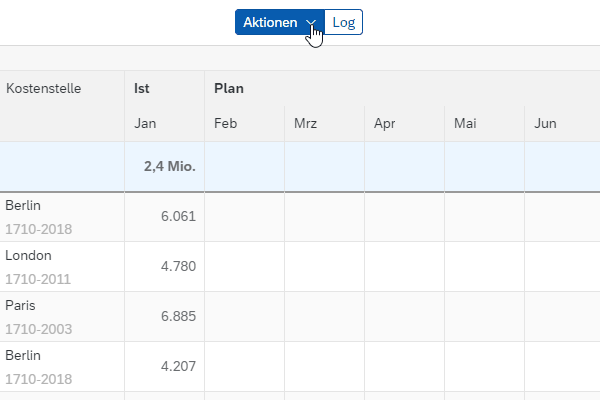This screenshot has height=400, width=600.
Task: Select the Ist column header
Action: pos(142,88)
